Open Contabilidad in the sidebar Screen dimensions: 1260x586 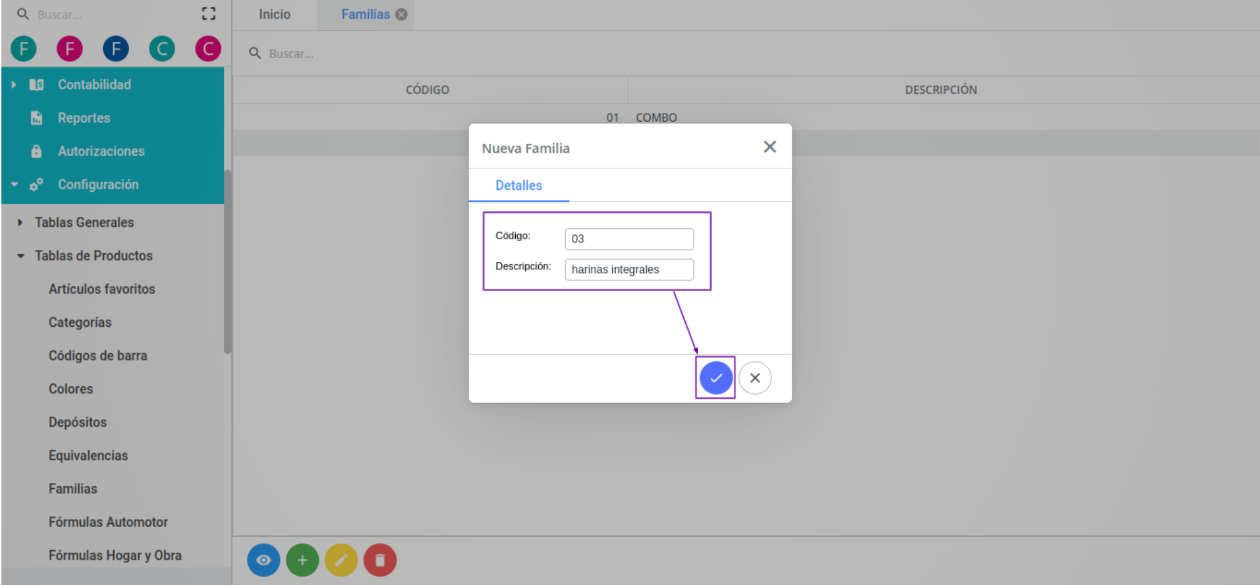(94, 85)
